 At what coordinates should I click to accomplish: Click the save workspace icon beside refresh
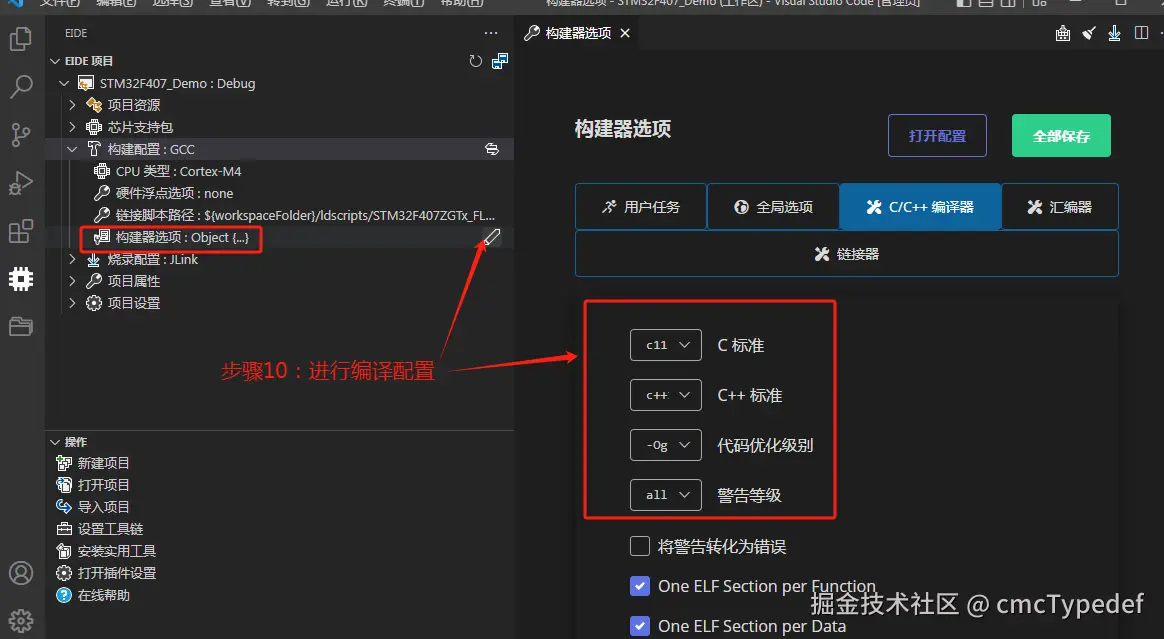(500, 61)
